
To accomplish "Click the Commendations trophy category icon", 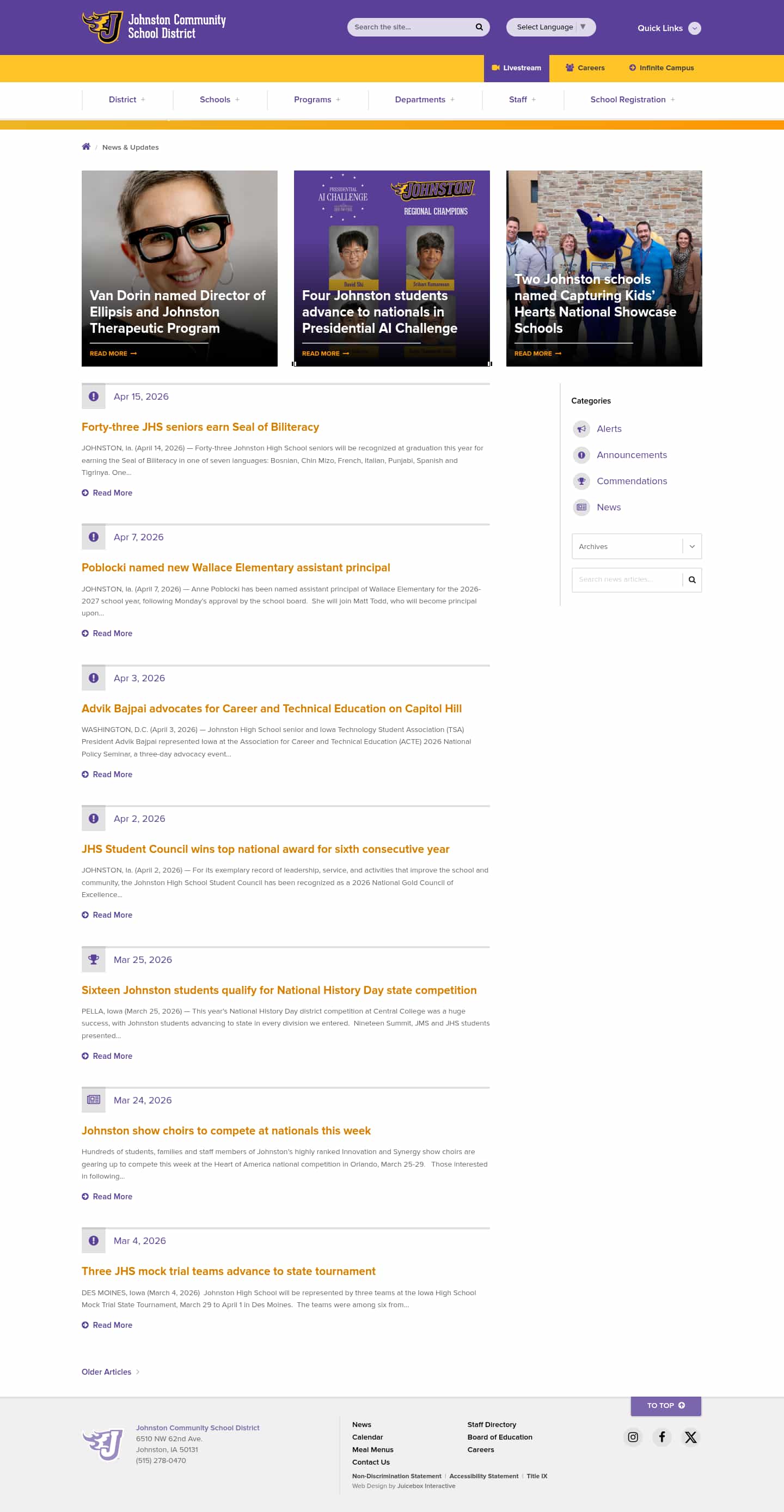I will click(x=581, y=481).
